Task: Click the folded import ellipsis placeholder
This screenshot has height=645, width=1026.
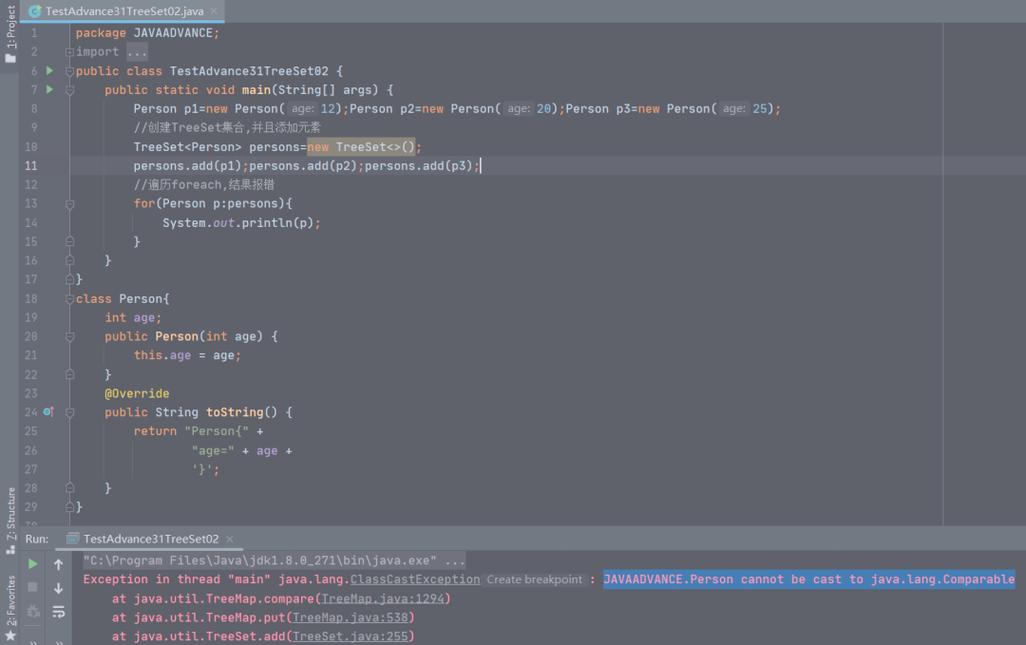Action: tap(137, 52)
